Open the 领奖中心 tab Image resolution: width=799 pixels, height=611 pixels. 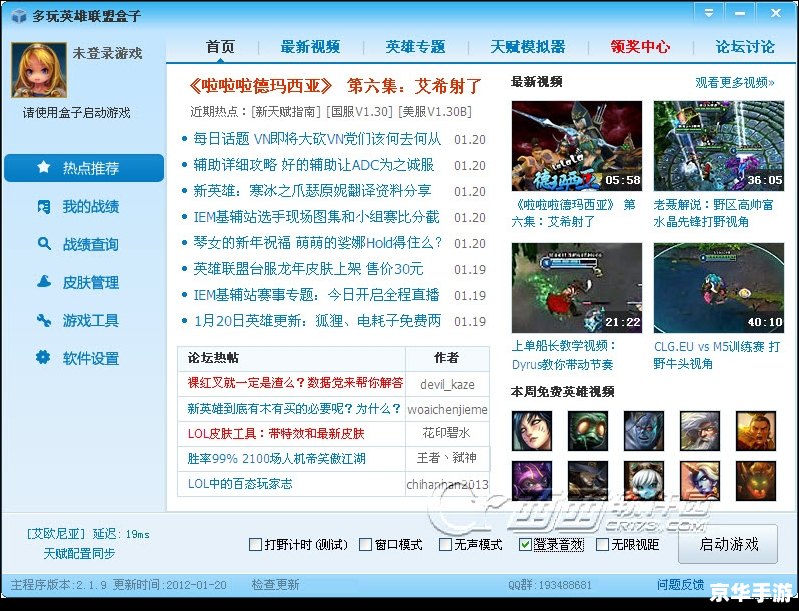click(x=641, y=47)
